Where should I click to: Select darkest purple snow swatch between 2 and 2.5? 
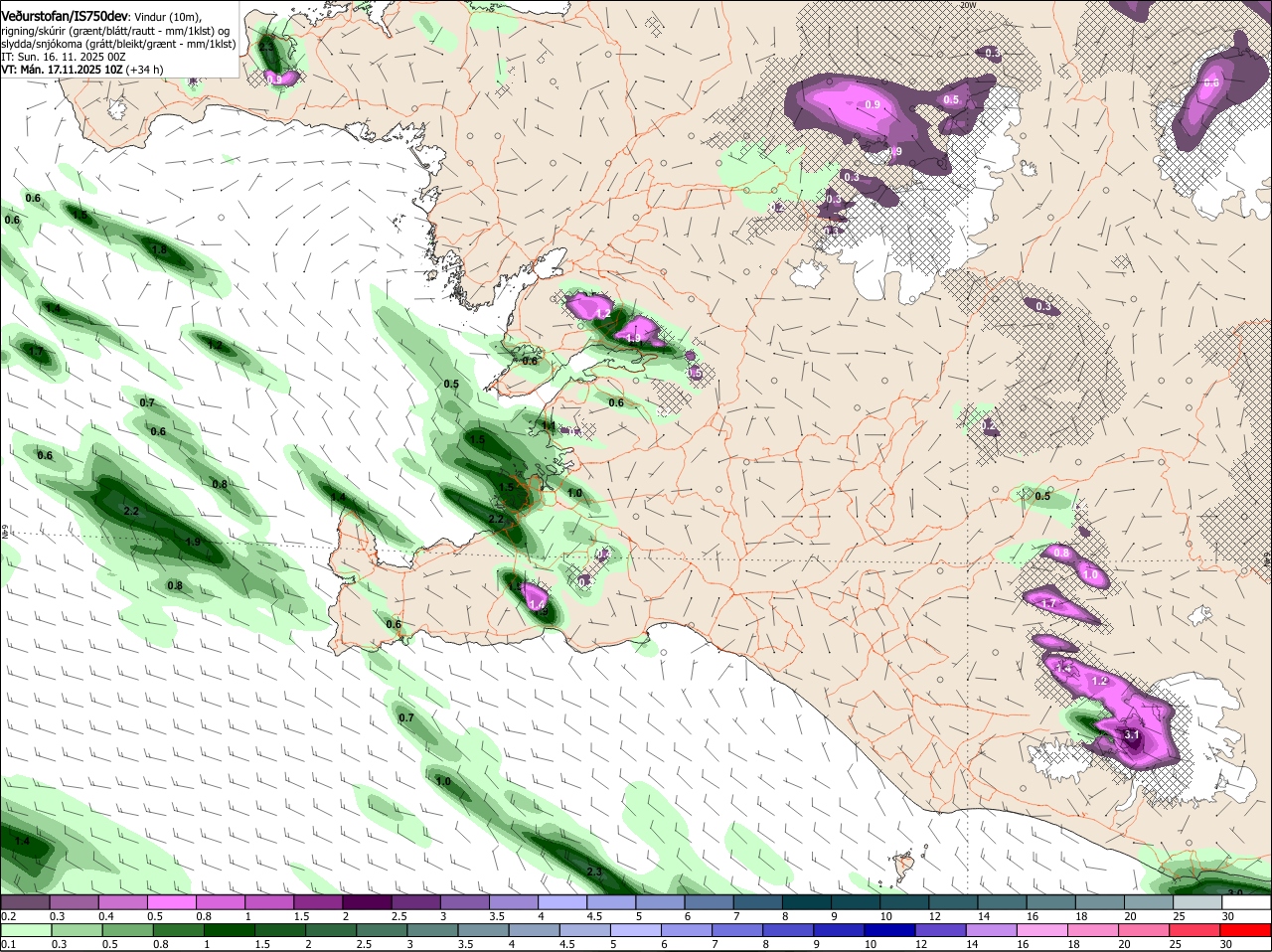pyautogui.click(x=369, y=902)
